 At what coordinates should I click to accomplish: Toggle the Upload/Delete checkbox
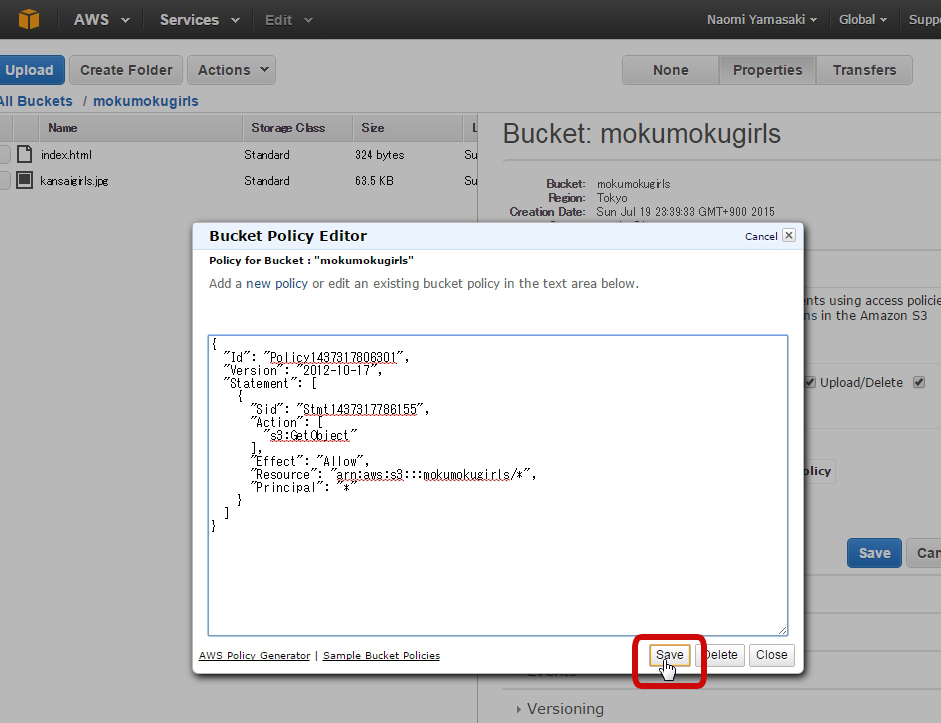[810, 382]
